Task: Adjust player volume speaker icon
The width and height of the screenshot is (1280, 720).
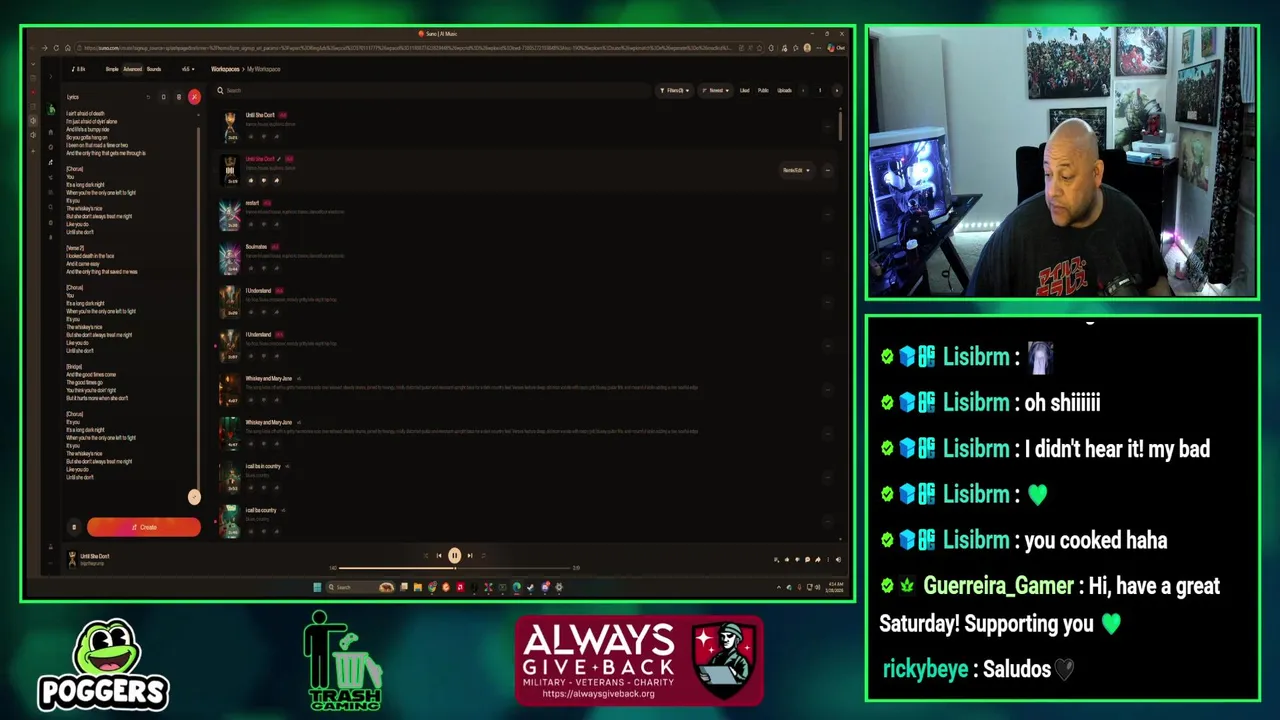Action: [x=838, y=560]
